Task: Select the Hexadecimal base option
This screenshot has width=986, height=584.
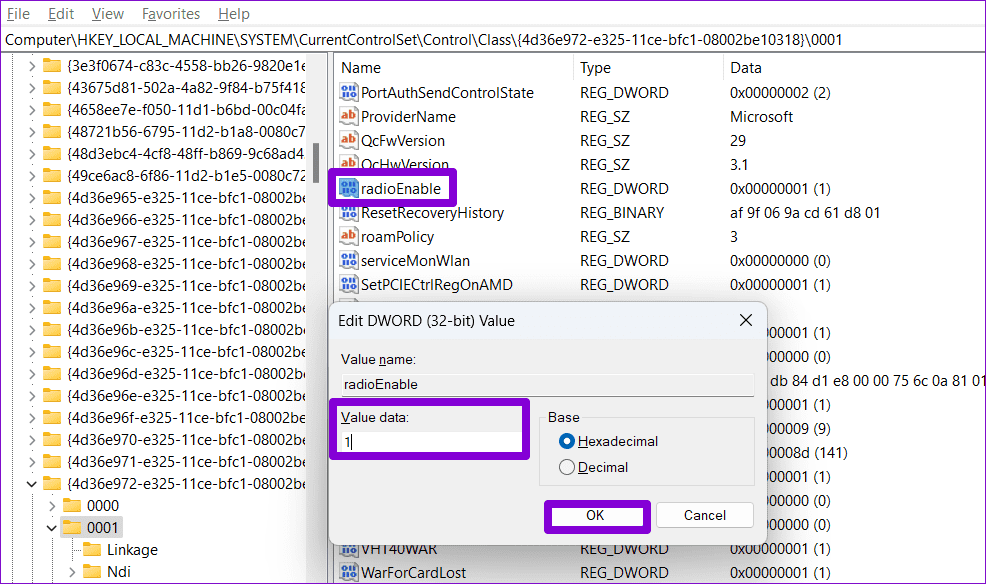Action: coord(567,441)
